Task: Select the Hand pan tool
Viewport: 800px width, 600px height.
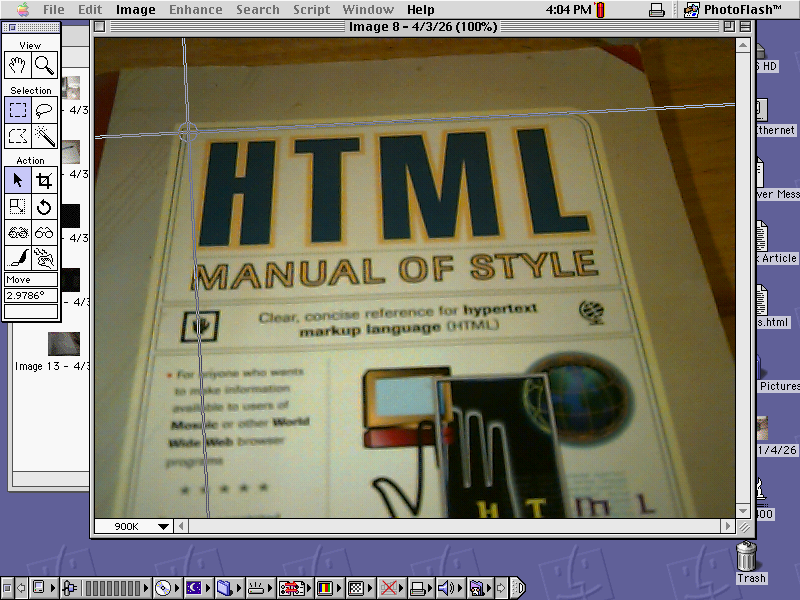Action: click(18, 66)
